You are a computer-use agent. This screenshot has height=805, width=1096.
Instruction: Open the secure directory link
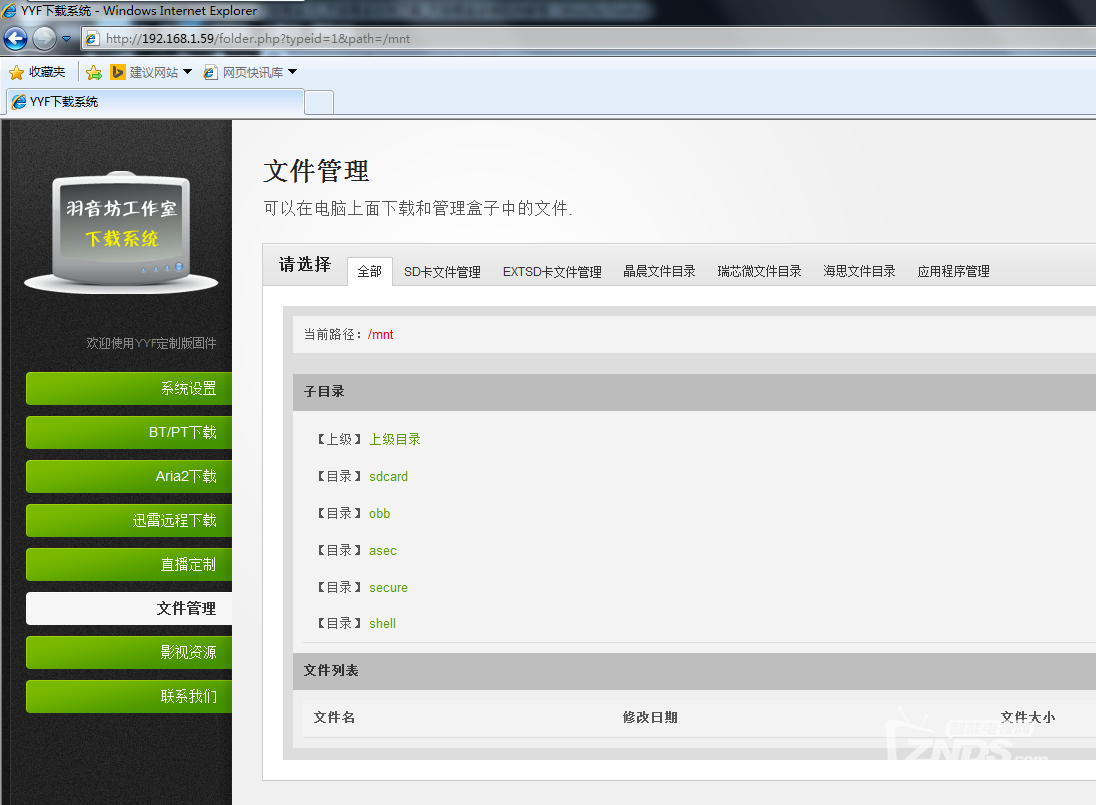[x=388, y=588]
